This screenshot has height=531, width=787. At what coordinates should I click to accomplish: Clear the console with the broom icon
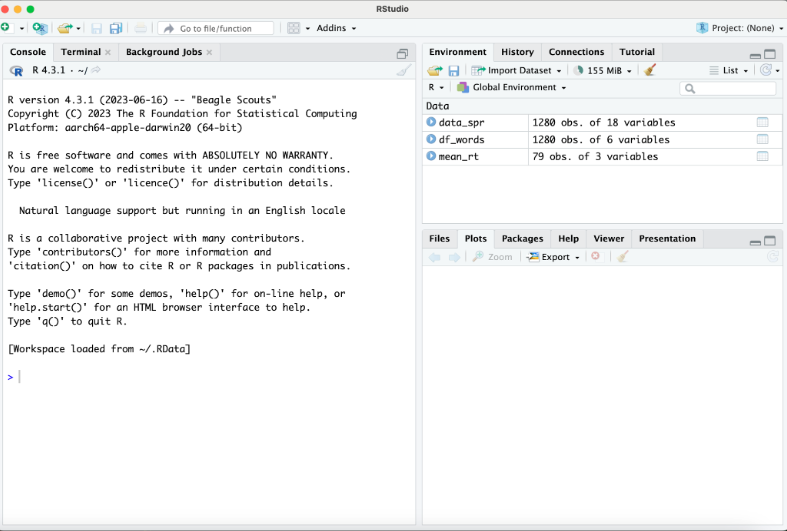(x=404, y=70)
